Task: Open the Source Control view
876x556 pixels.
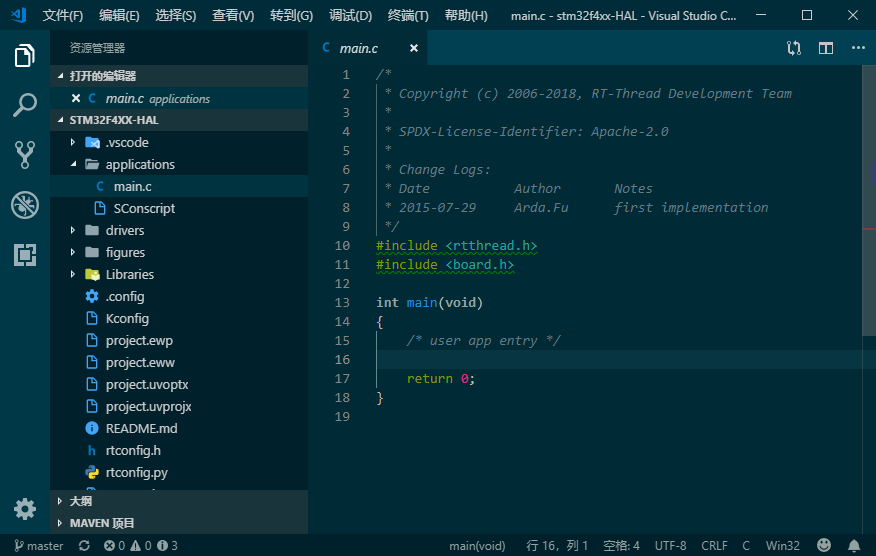Action: coord(25,155)
